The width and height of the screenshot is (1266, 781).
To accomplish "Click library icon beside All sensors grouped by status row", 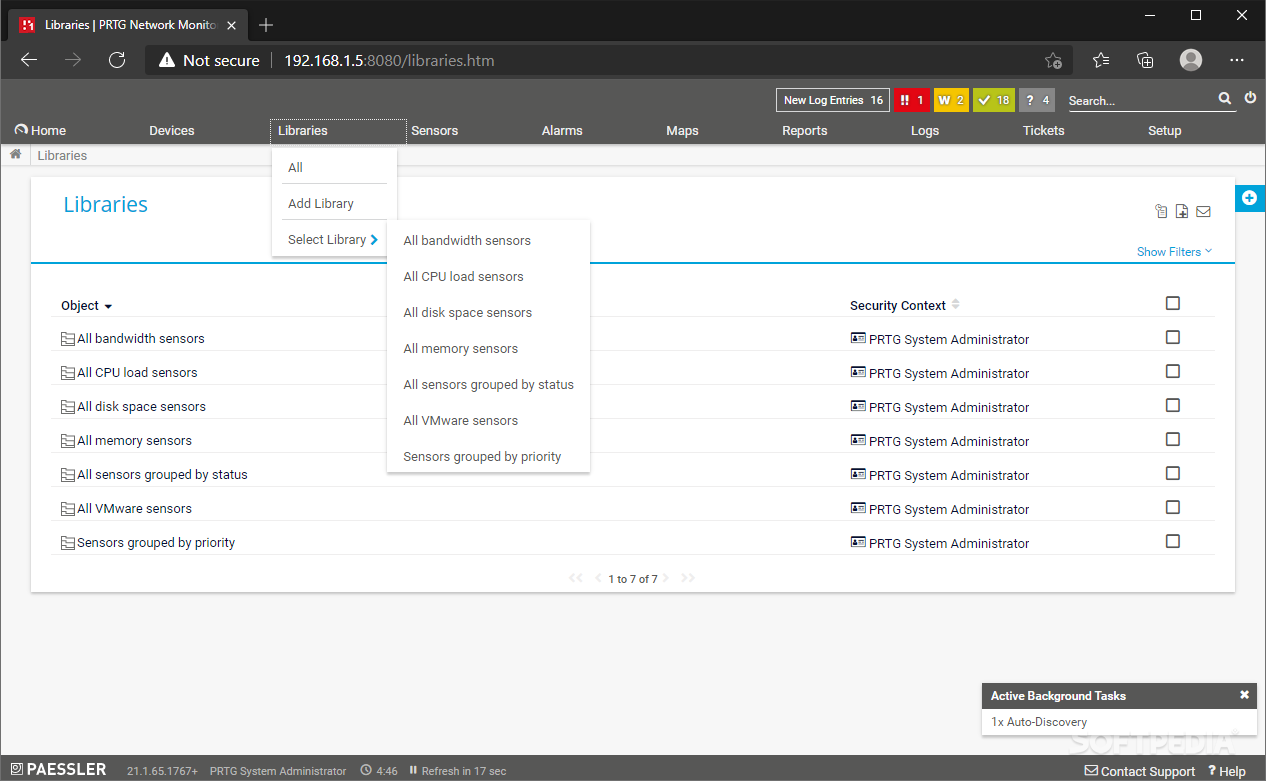I will click(x=68, y=475).
